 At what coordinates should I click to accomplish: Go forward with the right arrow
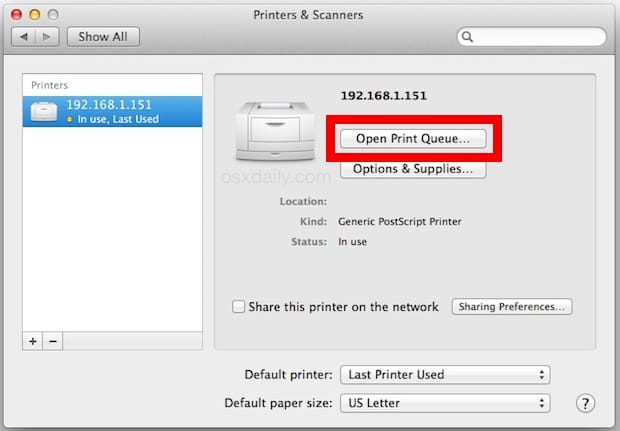(46, 37)
